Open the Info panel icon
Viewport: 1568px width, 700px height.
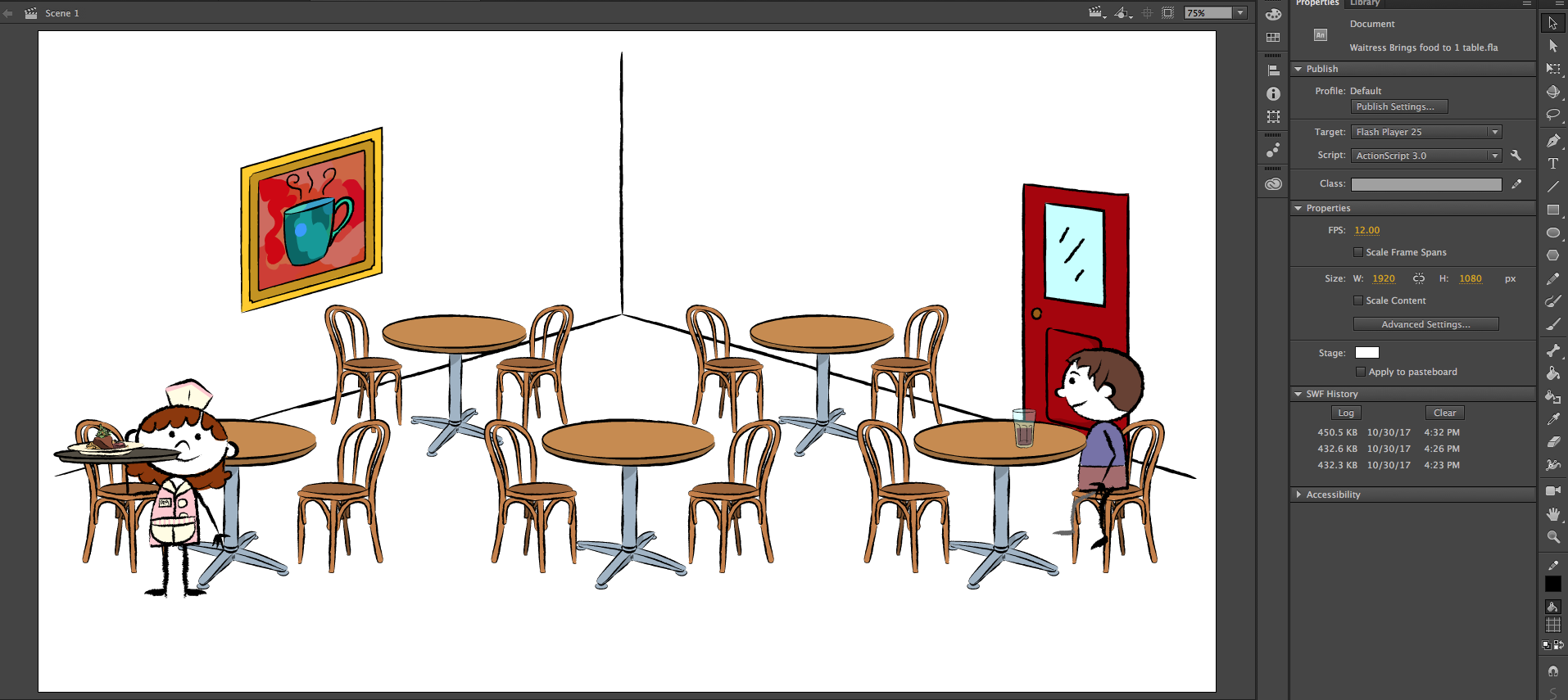click(1273, 94)
